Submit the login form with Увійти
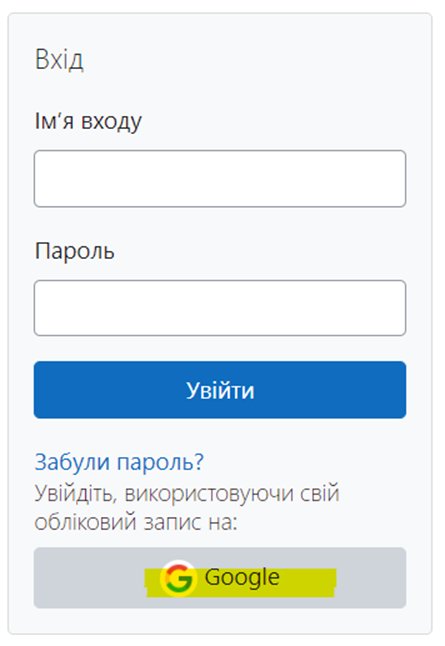The height and width of the screenshot is (646, 445). point(220,390)
